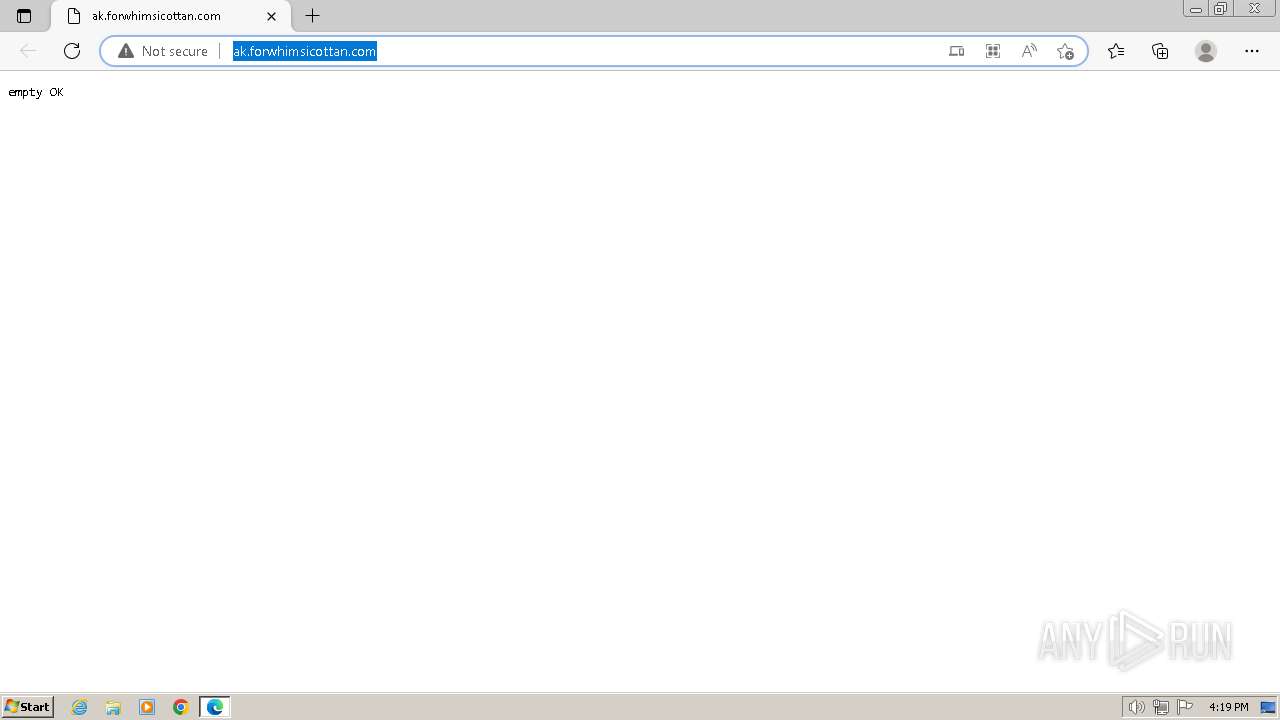
Task: Close the ak.forwhimsicottan.com tab
Action: coord(271,16)
